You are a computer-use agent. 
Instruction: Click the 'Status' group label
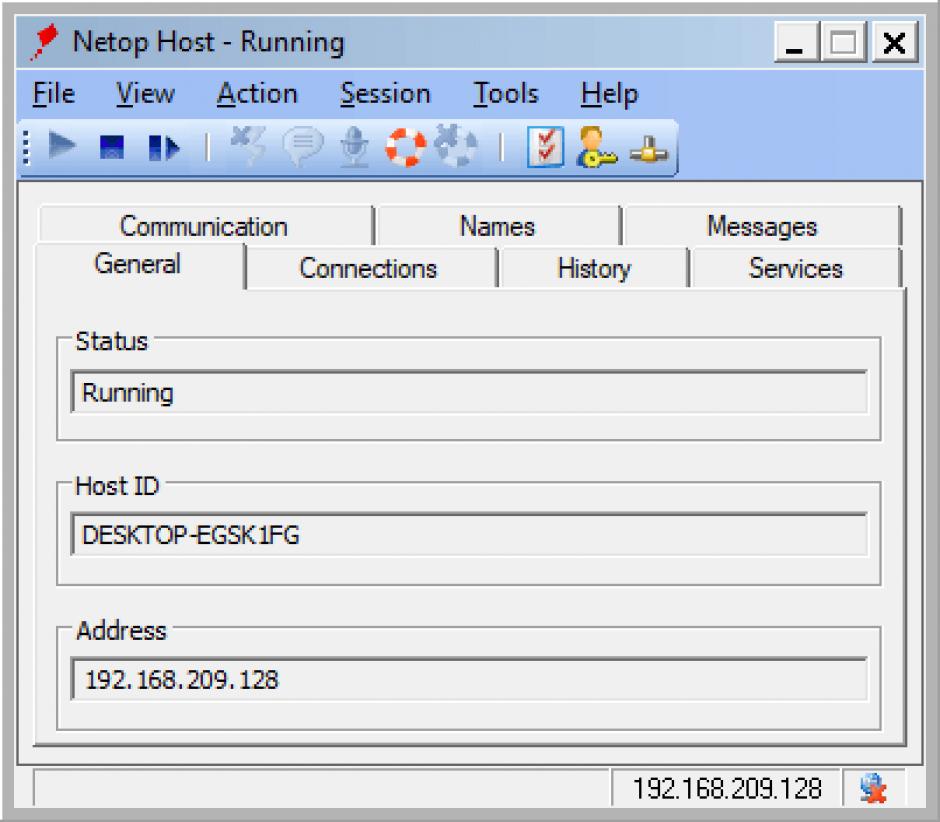pos(112,341)
